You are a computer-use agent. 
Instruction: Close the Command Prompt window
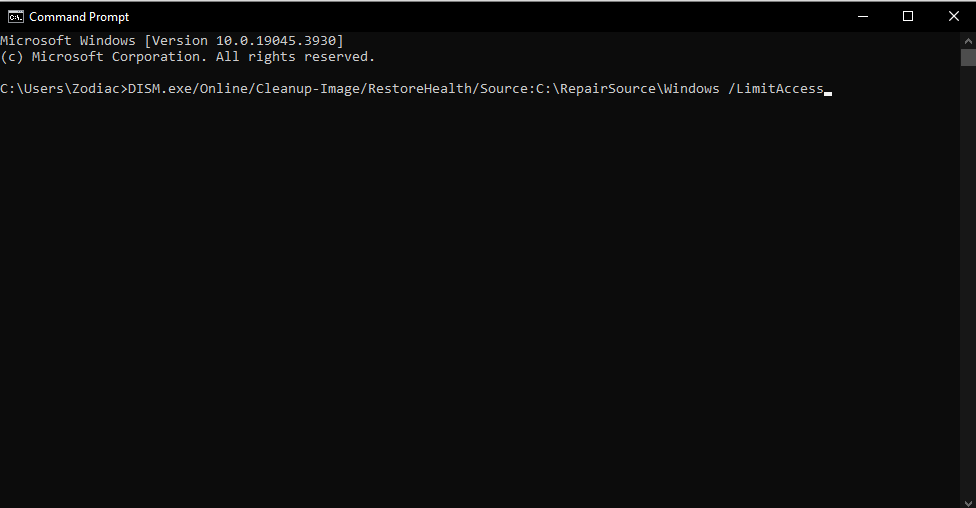[x=953, y=16]
